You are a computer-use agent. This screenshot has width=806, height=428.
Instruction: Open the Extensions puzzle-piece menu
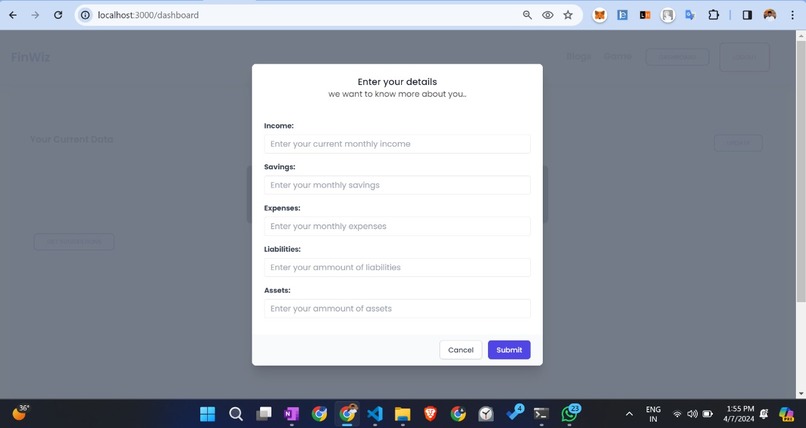713,15
